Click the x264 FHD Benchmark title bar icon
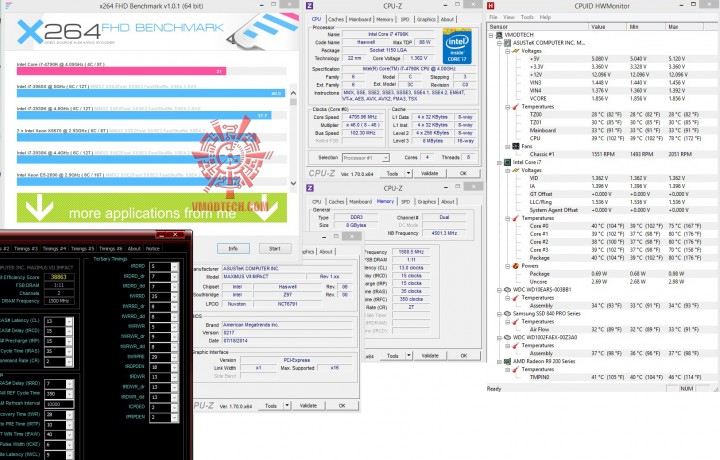 click(8, 6)
